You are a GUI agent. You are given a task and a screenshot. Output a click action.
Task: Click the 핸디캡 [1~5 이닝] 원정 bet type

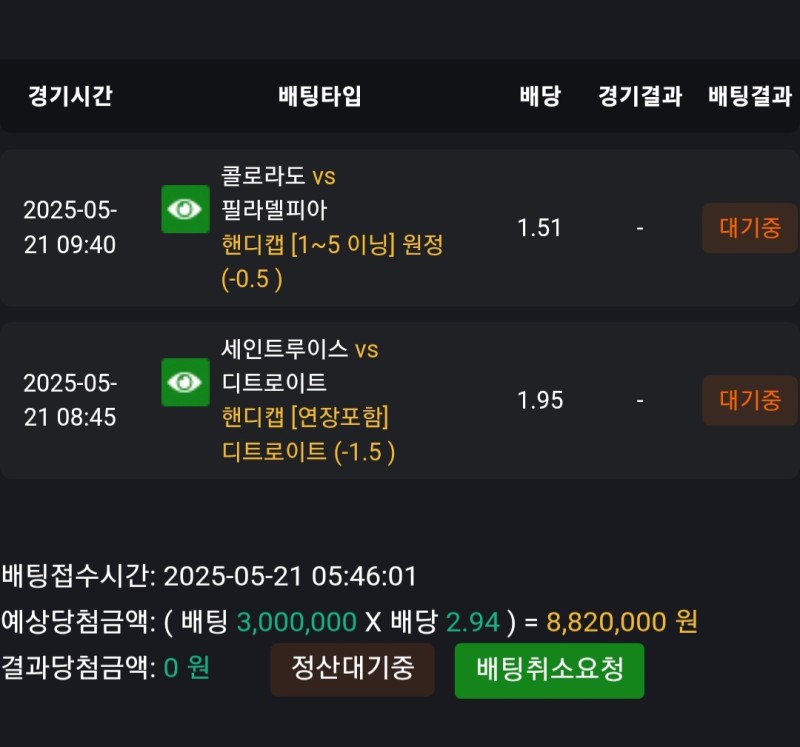coord(332,261)
